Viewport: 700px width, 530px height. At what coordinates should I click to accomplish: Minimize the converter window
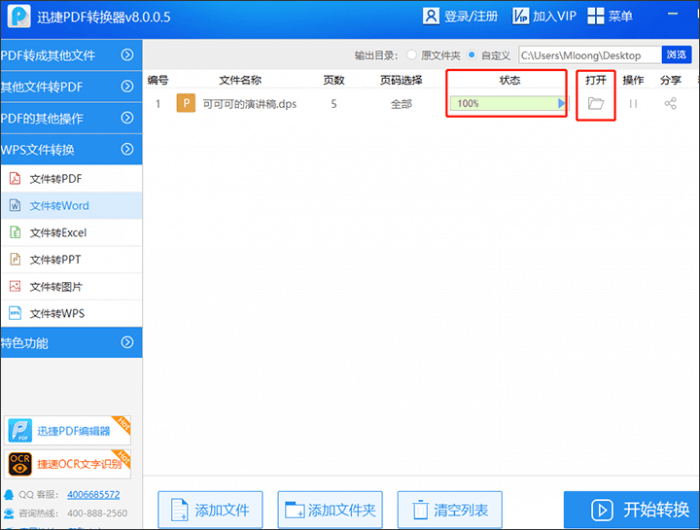click(672, 14)
